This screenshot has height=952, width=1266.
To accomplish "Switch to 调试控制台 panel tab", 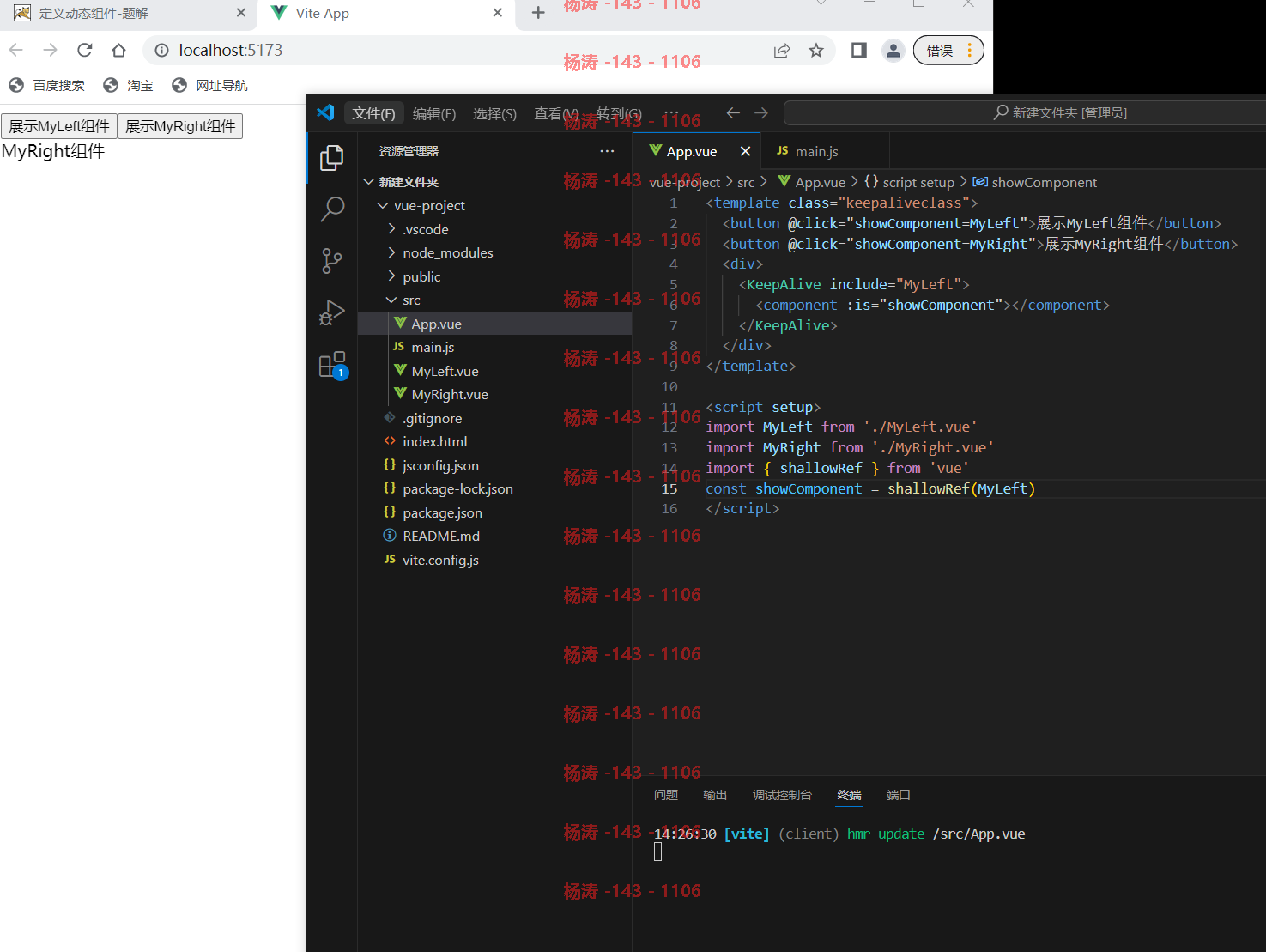I will coord(782,795).
